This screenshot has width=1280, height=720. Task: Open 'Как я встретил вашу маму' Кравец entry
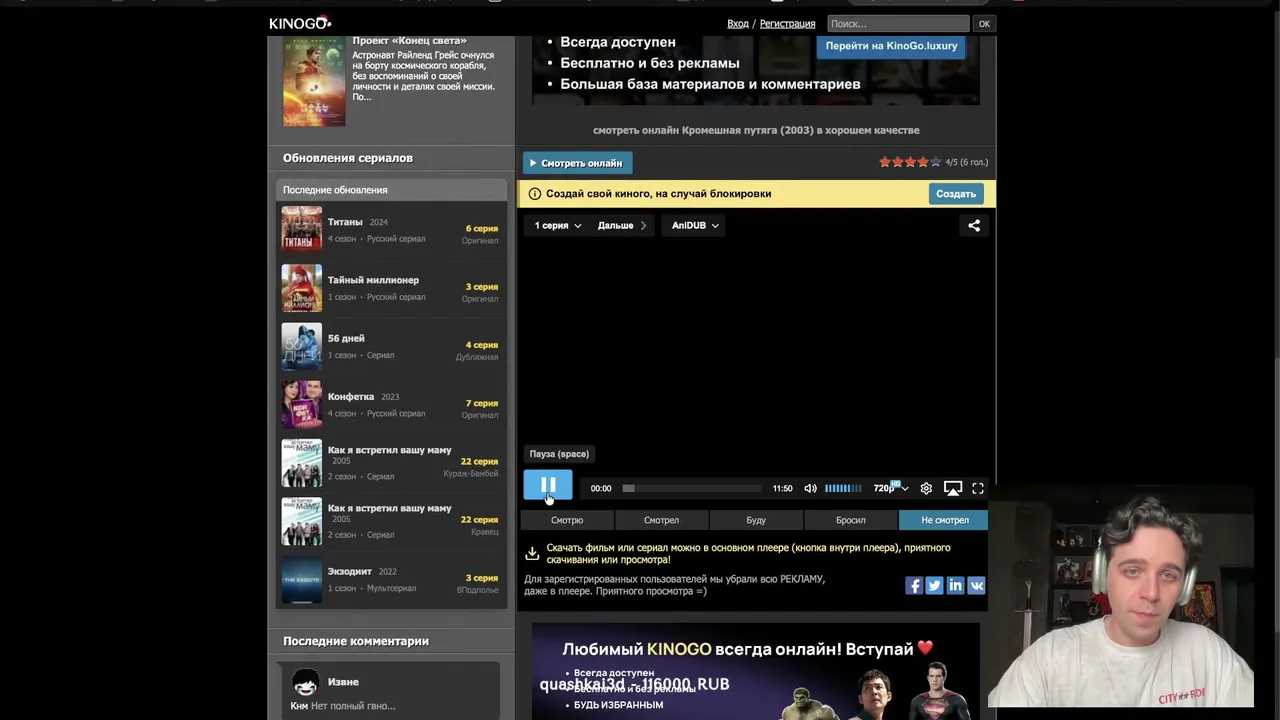pyautogui.click(x=391, y=520)
